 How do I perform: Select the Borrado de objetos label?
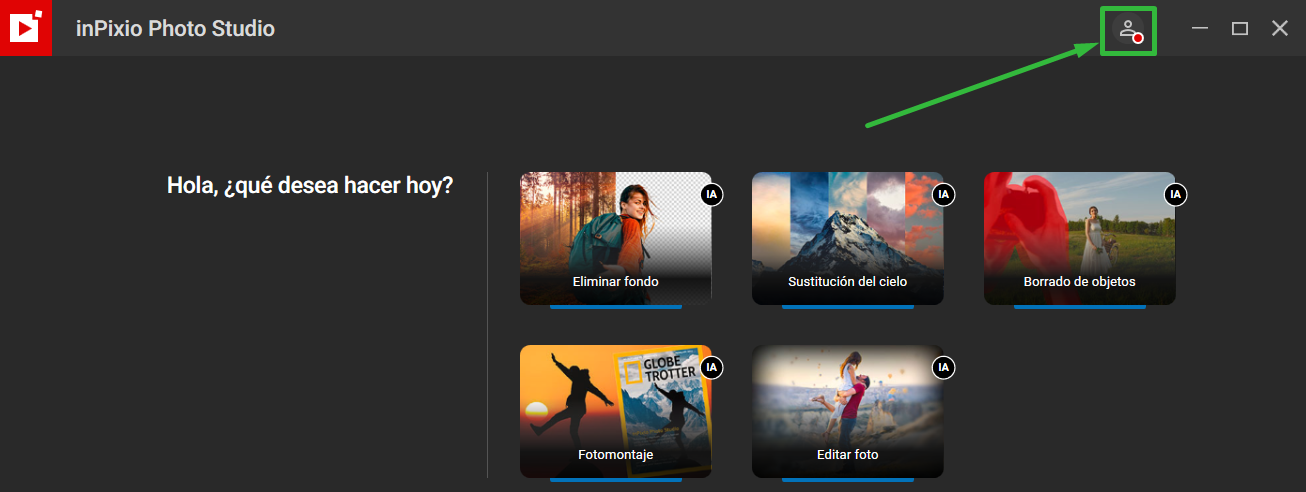(x=1080, y=282)
